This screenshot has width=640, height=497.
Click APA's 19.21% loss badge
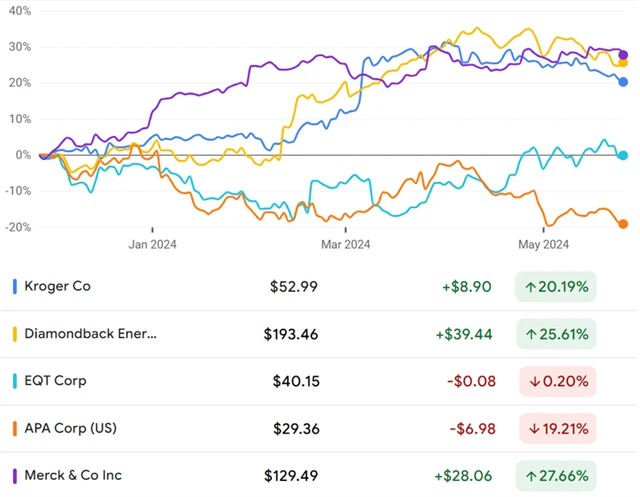(557, 428)
